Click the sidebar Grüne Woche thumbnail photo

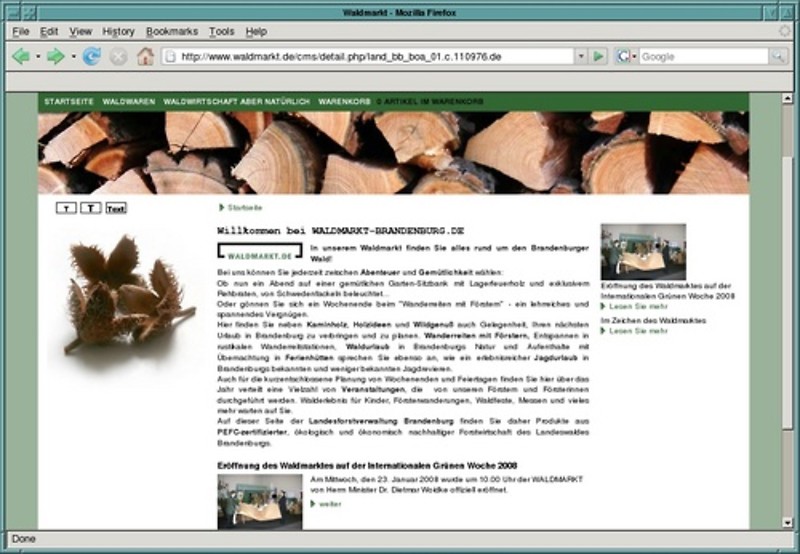[x=643, y=251]
